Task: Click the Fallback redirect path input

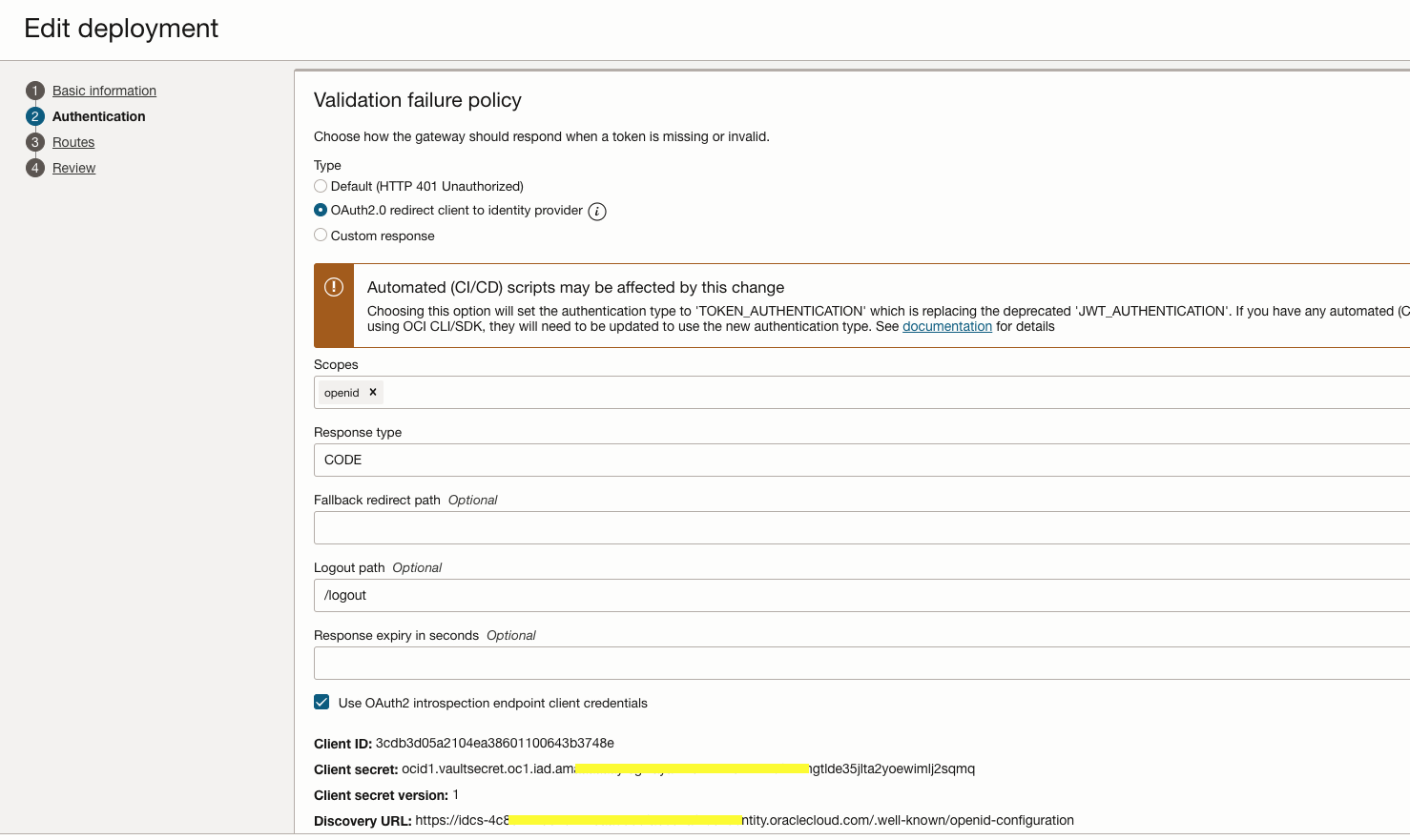Action: tap(859, 527)
